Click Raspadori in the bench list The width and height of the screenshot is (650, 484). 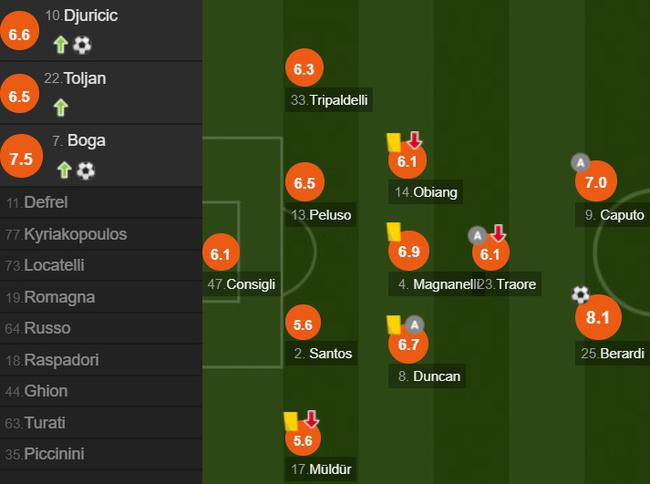[61, 360]
